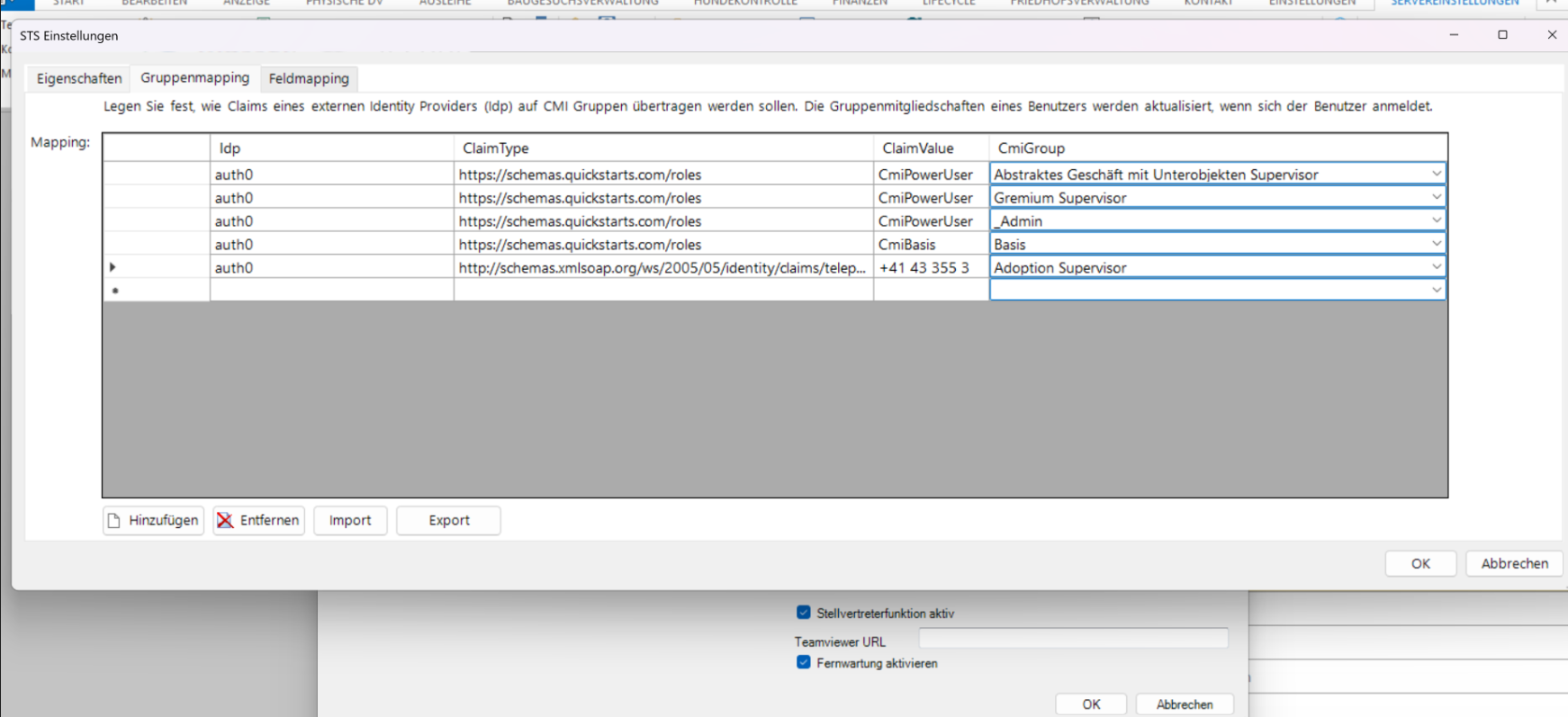Switch to the Eigenschaften tab
The height and width of the screenshot is (717, 1568).
(79, 78)
